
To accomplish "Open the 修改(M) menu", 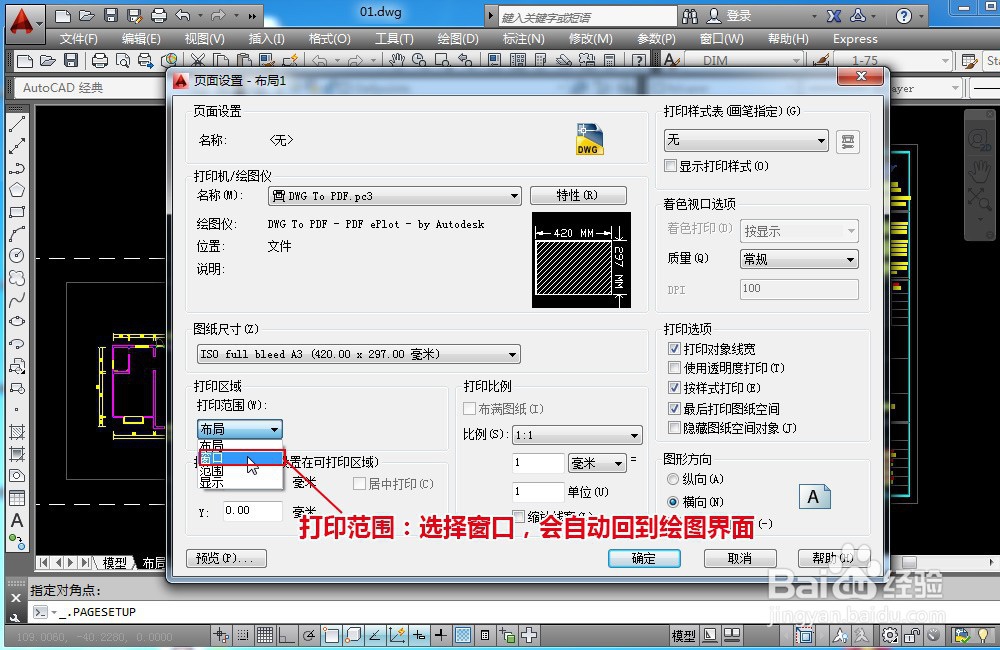I will click(x=591, y=39).
